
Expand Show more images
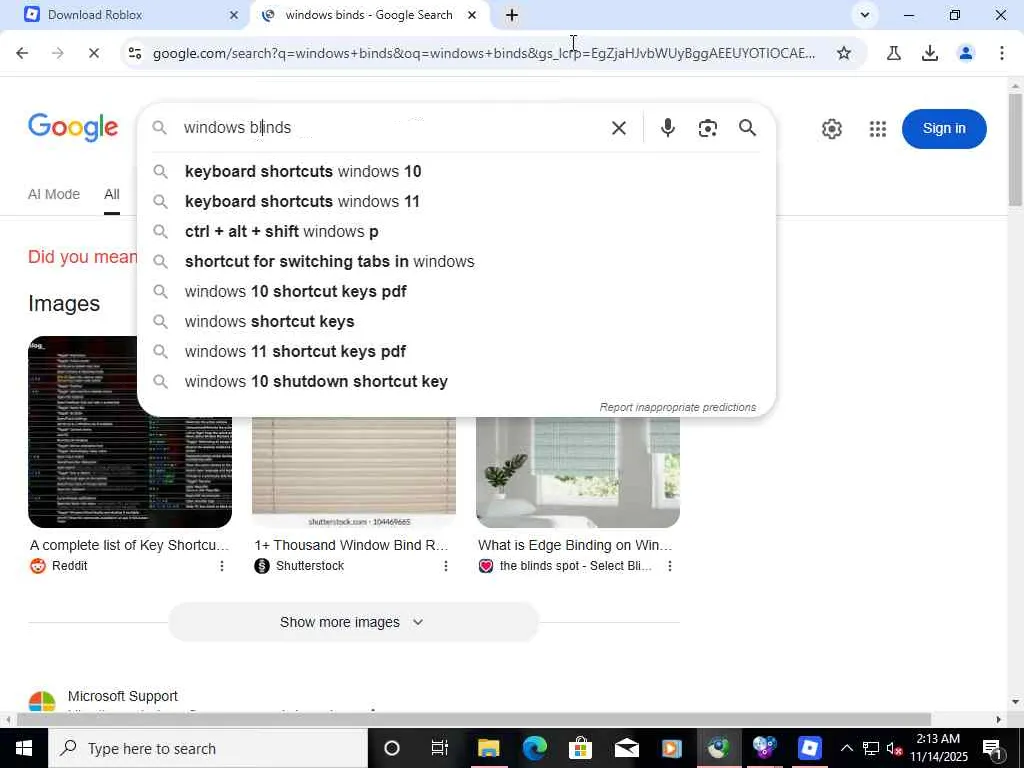pyautogui.click(x=353, y=622)
